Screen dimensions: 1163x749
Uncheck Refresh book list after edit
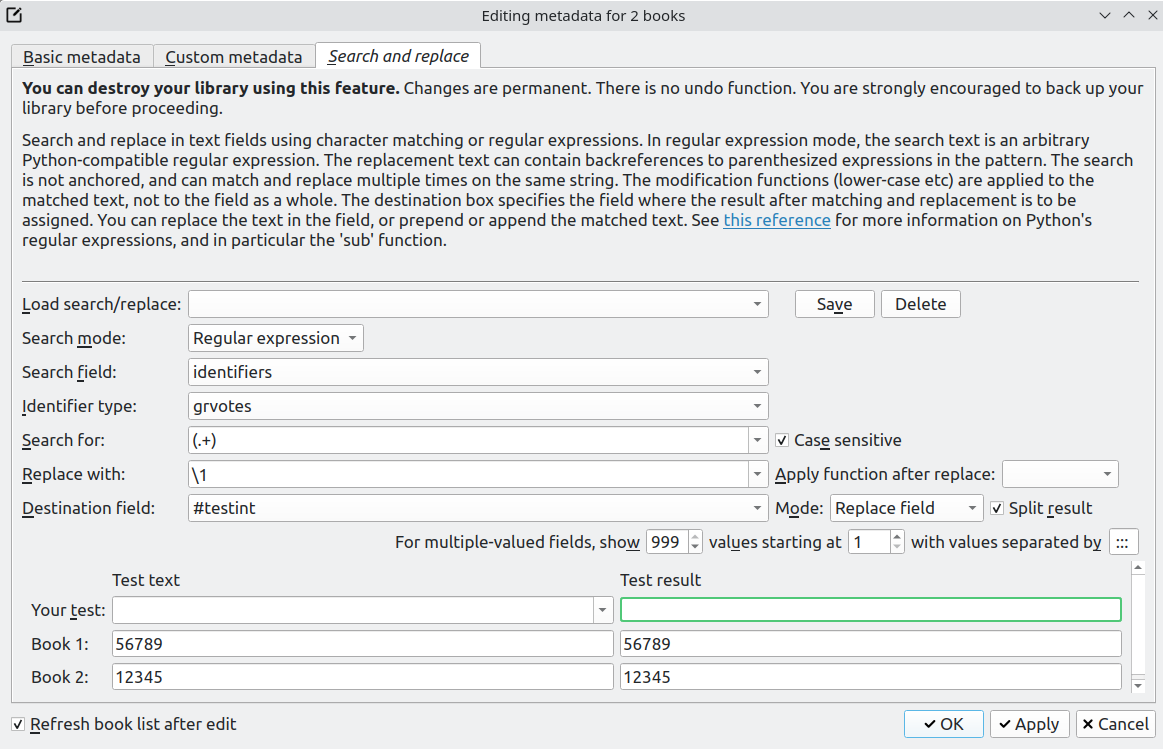tap(18, 724)
